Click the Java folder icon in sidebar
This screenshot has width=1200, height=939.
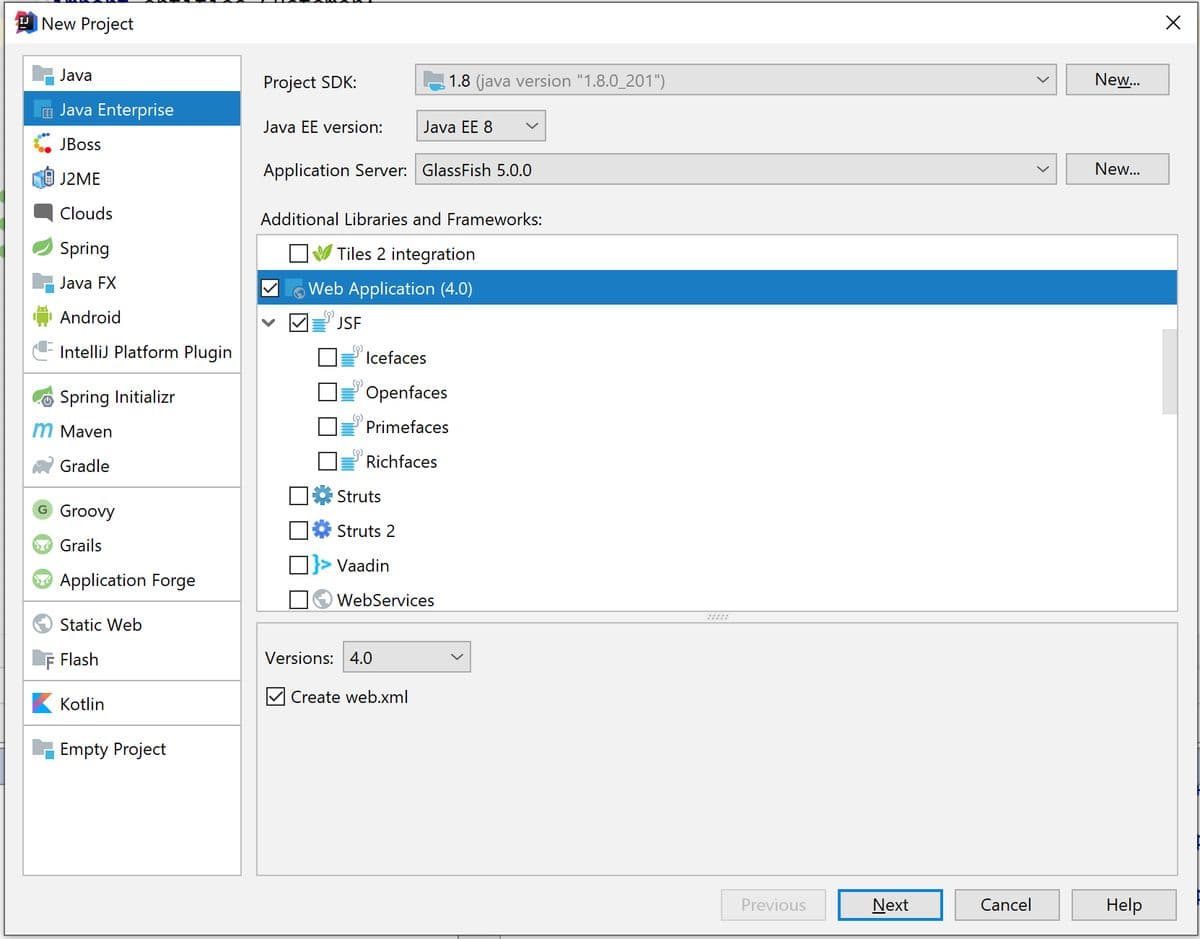point(42,75)
